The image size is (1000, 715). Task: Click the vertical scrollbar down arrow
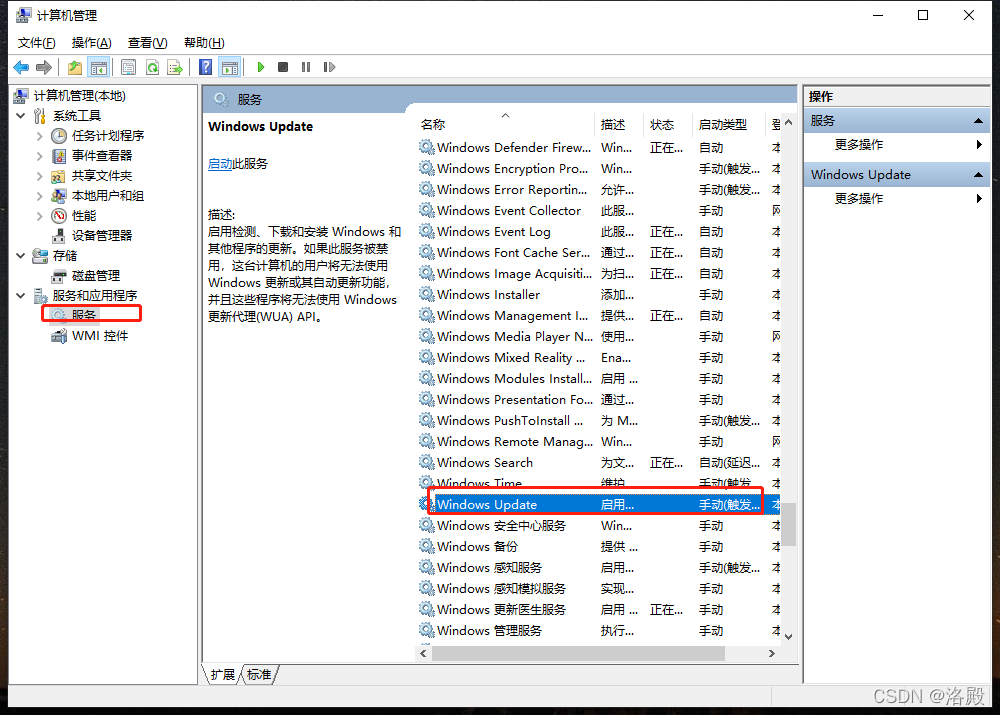coord(789,637)
